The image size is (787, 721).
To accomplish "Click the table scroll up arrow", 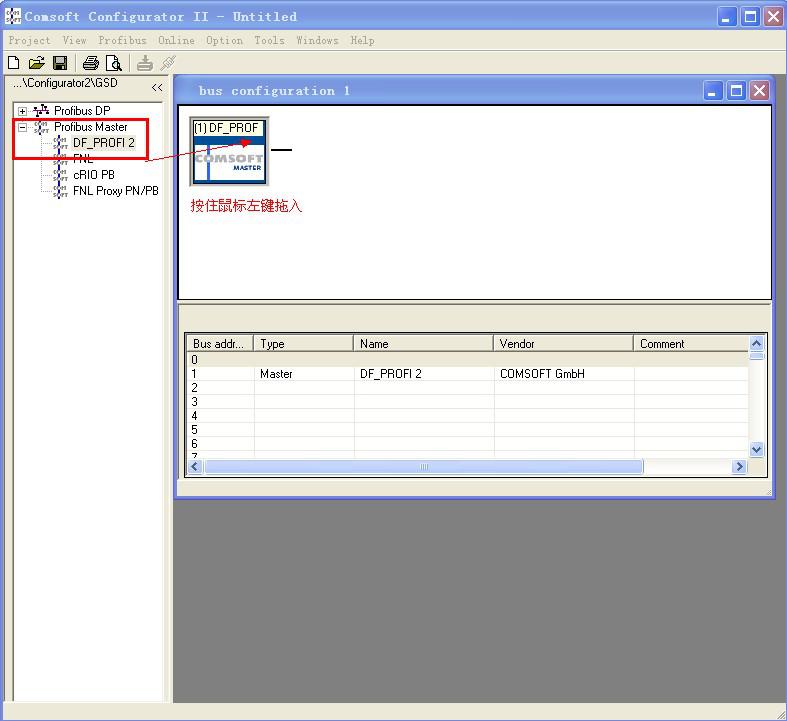I will coord(756,343).
